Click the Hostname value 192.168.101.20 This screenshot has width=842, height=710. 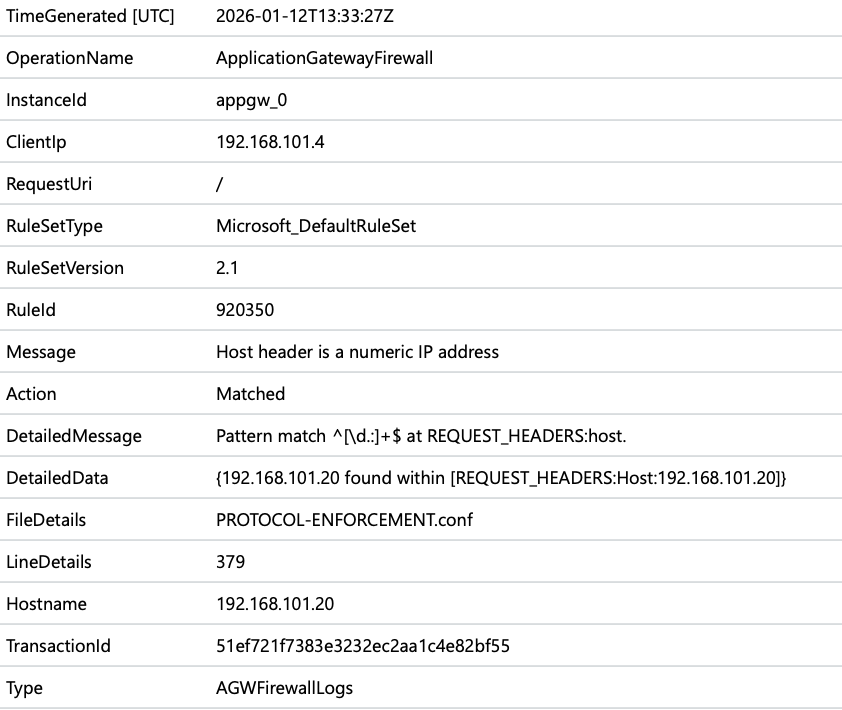[275, 604]
